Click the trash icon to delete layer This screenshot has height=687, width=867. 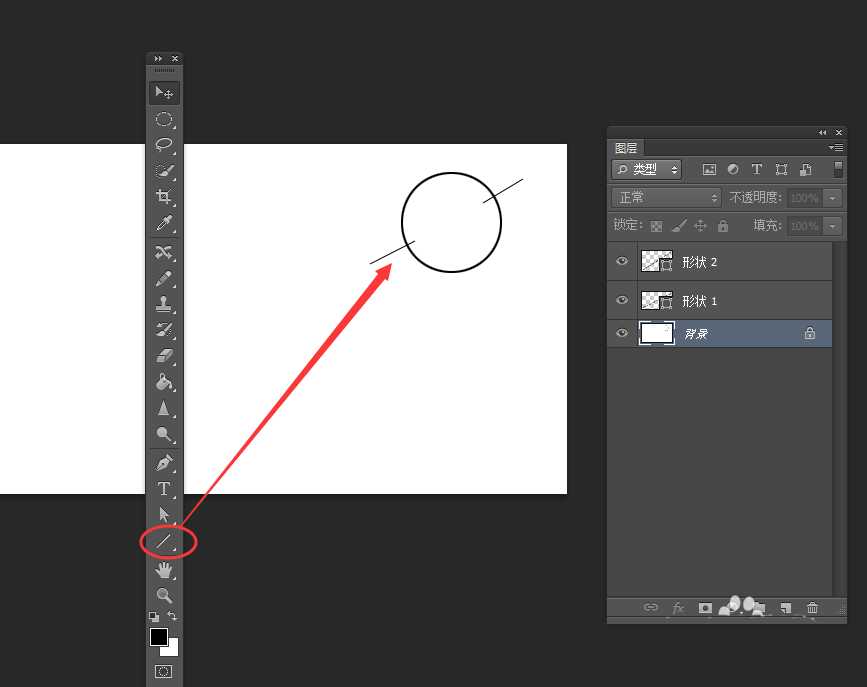(x=812, y=608)
